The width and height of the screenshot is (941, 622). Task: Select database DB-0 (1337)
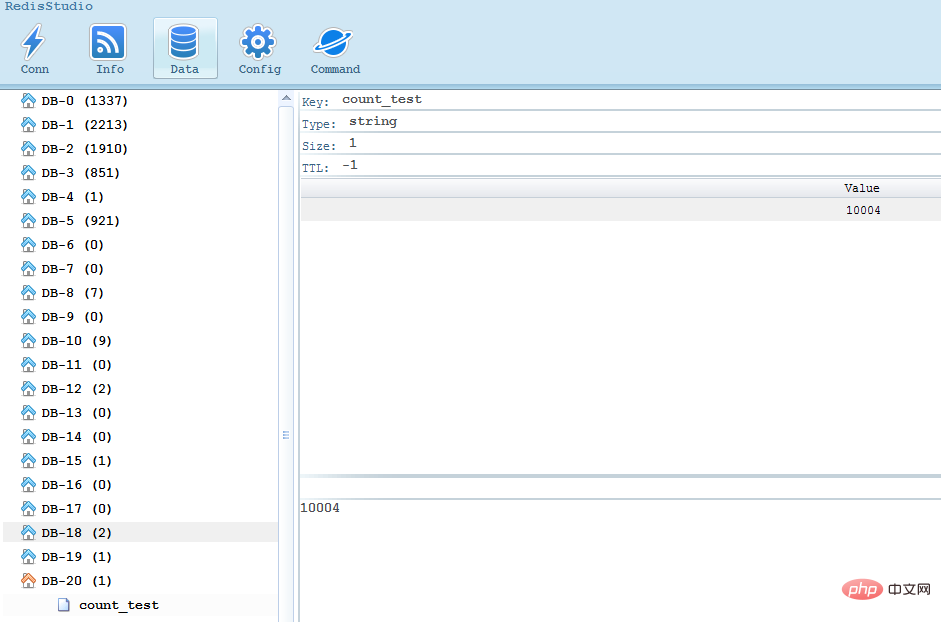[84, 101]
